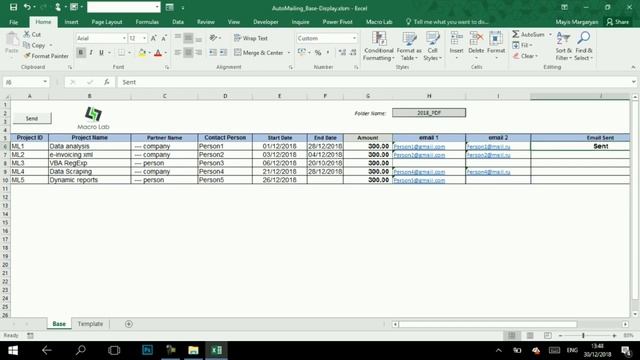Open Cell Styles gallery
640x360 pixels.
(x=432, y=46)
